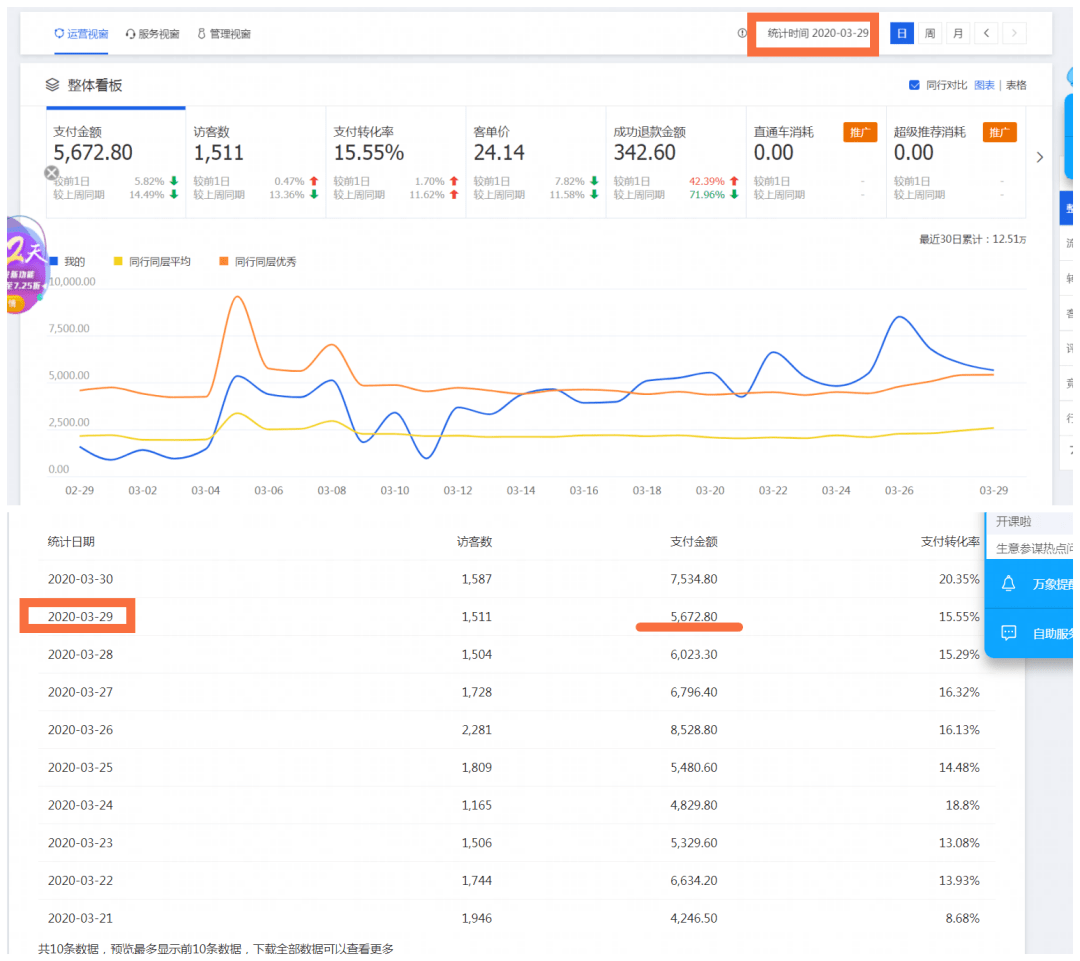Click 推广 button next to 直通车消耗
1080x961 pixels.
coord(860,132)
